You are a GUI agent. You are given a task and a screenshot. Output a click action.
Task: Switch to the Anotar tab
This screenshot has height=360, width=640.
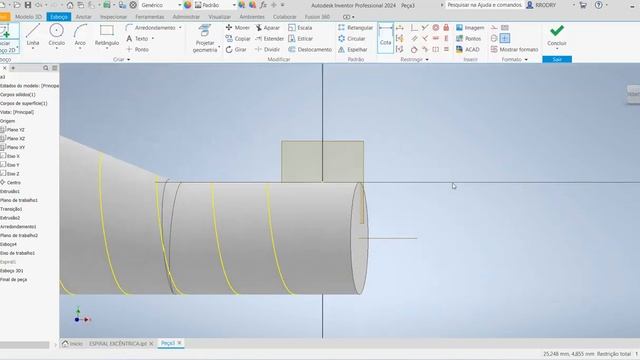(84, 17)
